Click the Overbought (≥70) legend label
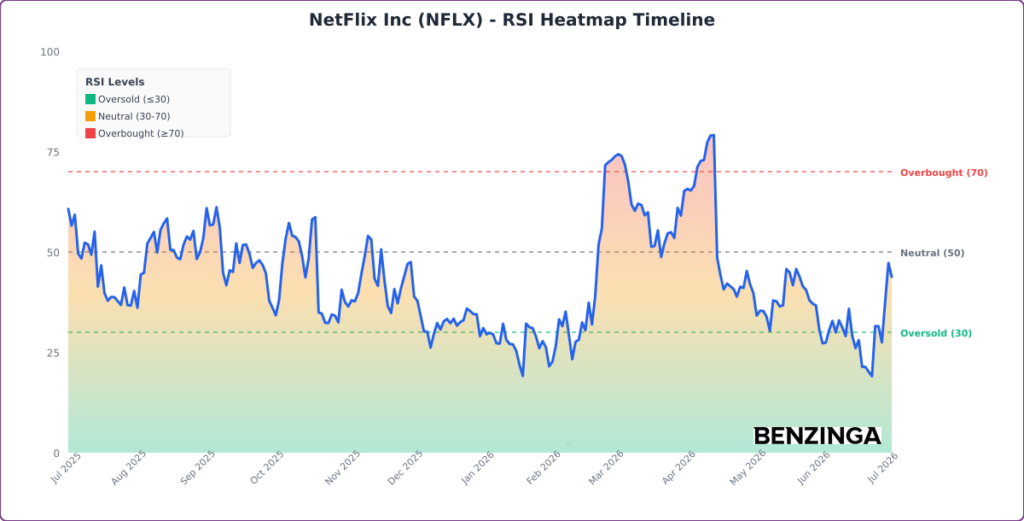The image size is (1024, 521). click(x=141, y=133)
